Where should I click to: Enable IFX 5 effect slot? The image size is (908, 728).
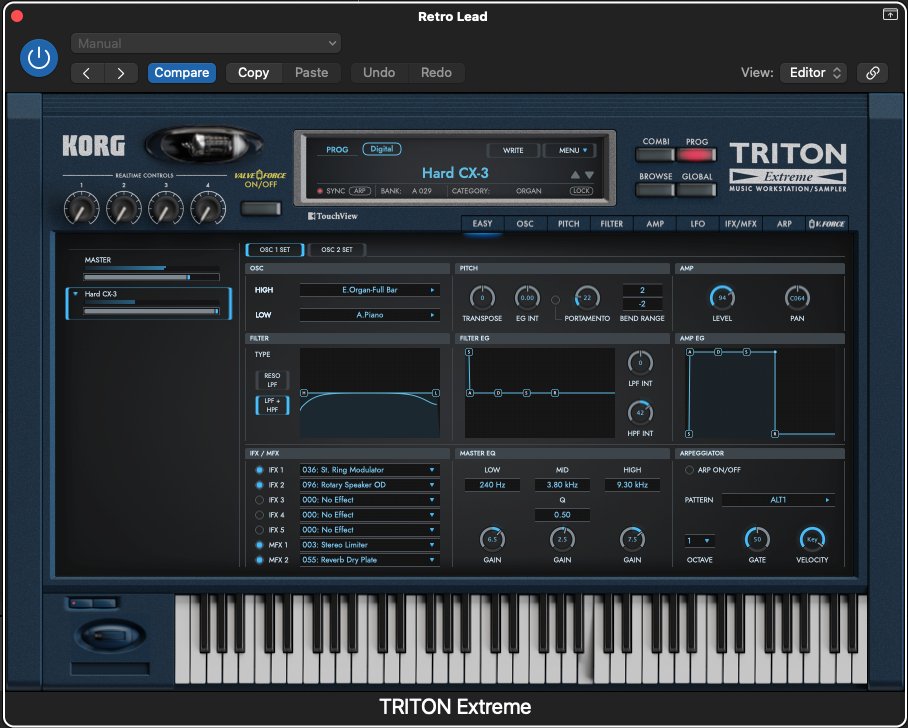click(259, 530)
